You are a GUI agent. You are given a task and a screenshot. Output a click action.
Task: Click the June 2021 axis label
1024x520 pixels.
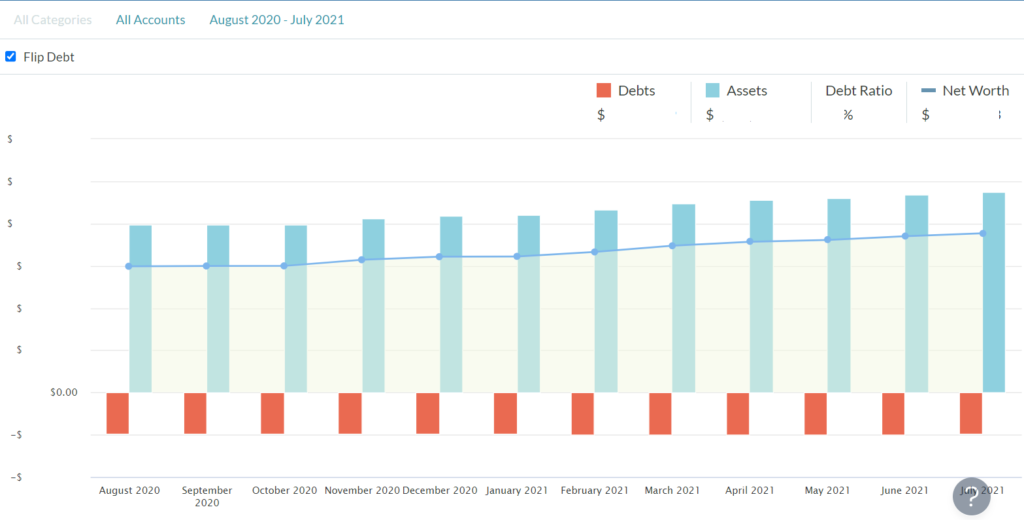pos(905,490)
